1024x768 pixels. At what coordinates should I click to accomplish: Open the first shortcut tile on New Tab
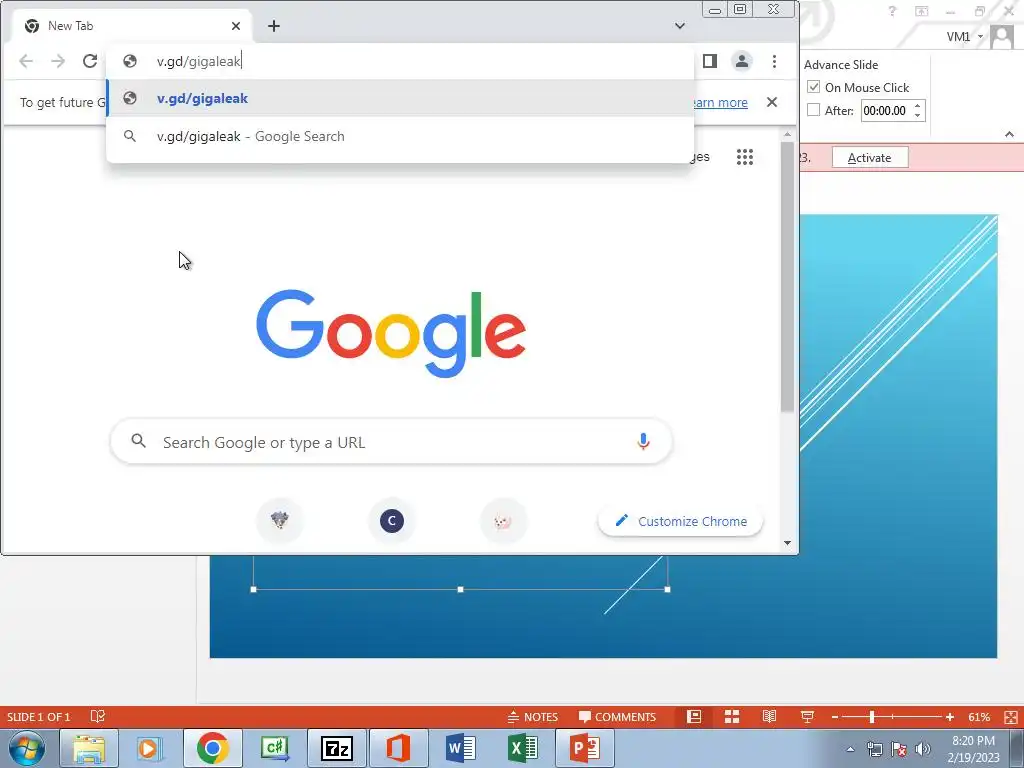coord(280,520)
